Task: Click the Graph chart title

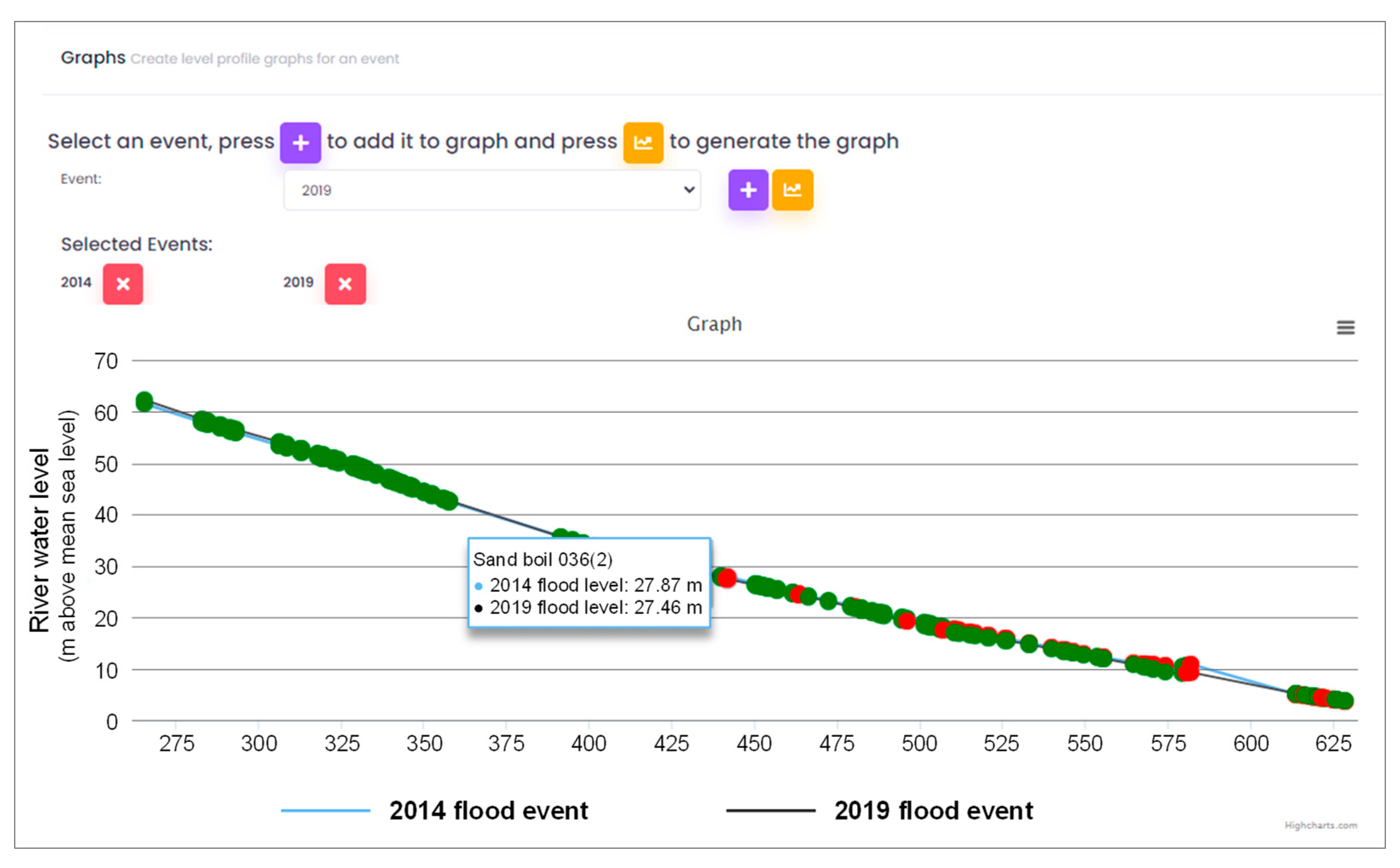Action: coord(714,324)
